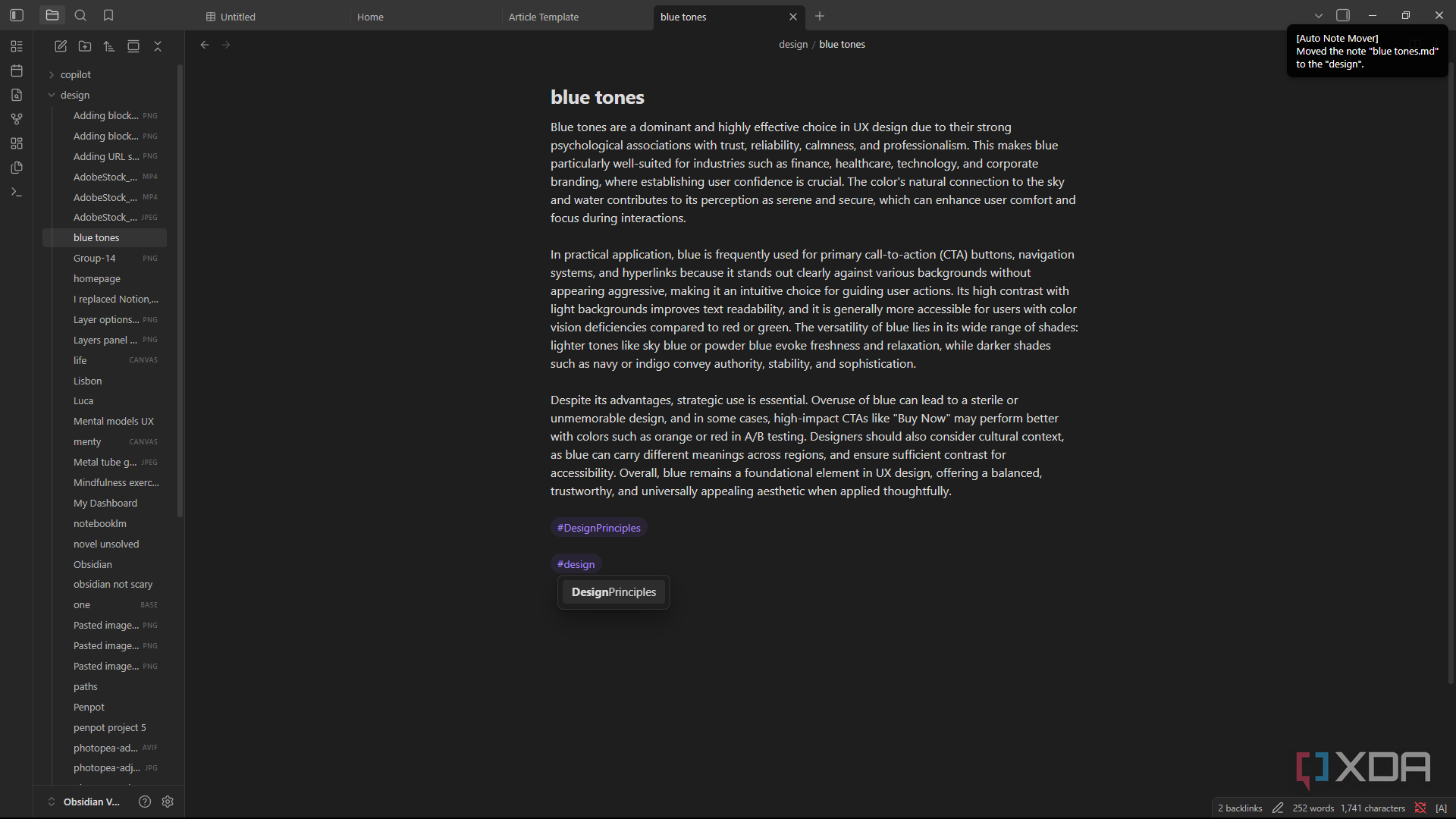This screenshot has width=1456, height=819.
Task: Open the bookmarks icon in the top bar
Action: click(108, 15)
